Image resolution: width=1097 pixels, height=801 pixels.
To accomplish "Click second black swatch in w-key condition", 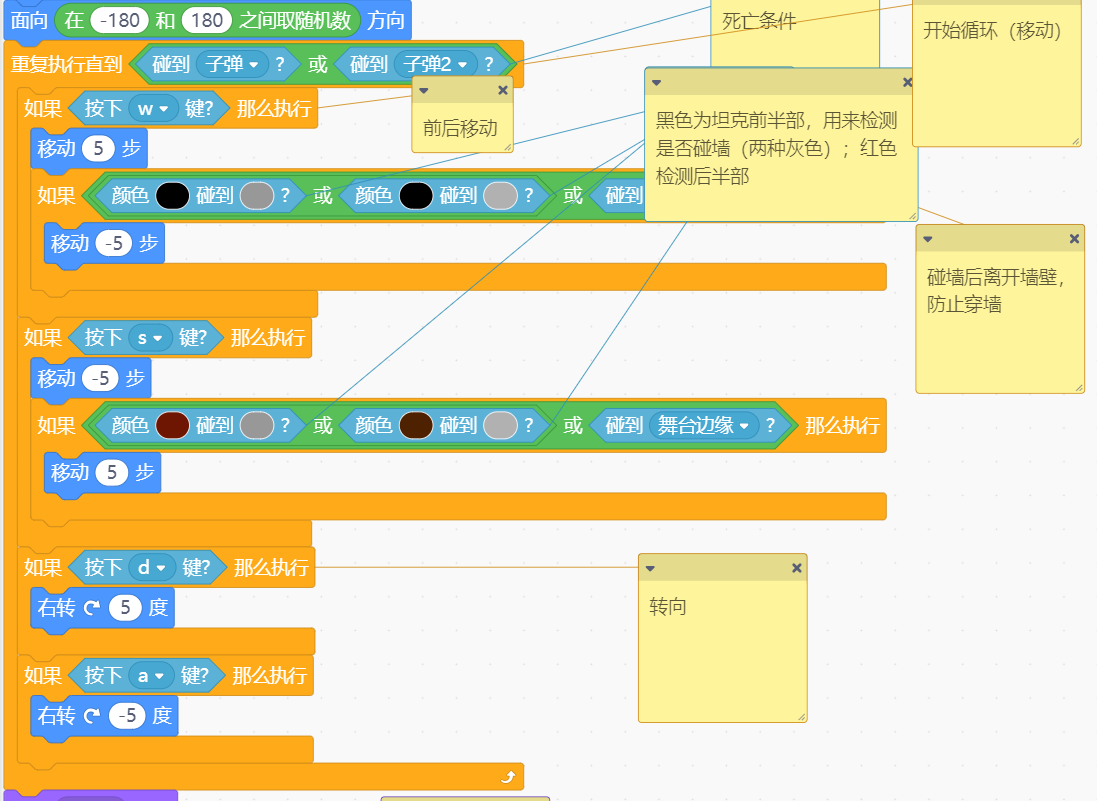I will pos(416,196).
